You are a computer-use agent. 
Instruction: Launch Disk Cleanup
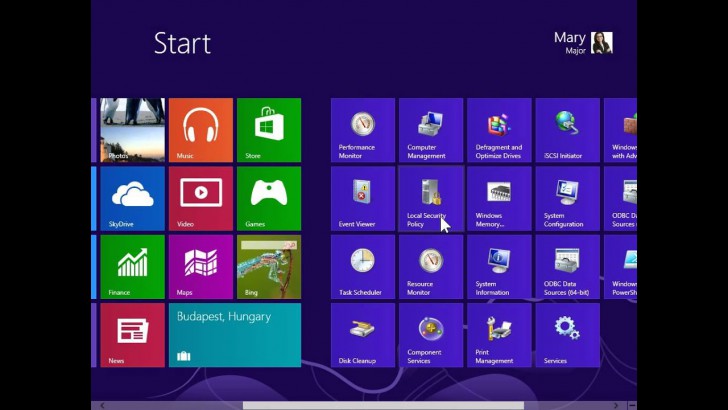coord(363,335)
